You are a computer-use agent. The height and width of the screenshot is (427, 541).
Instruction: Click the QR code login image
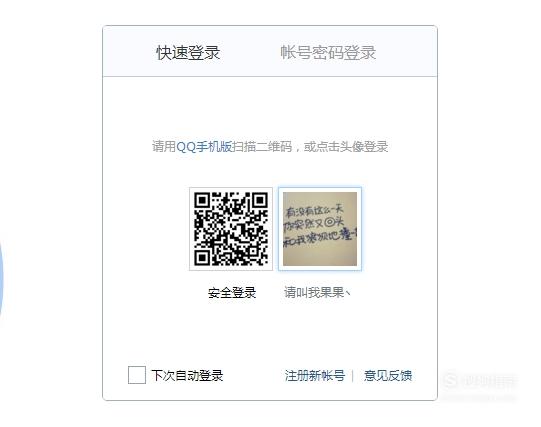[x=231, y=229]
